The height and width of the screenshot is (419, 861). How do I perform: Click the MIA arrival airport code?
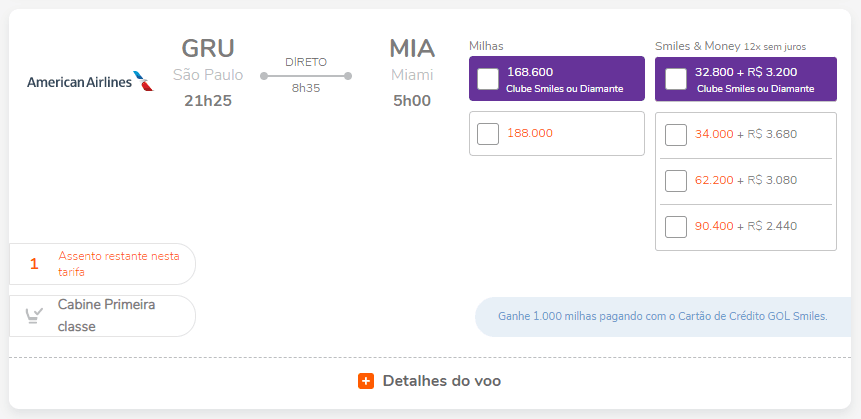click(x=412, y=48)
